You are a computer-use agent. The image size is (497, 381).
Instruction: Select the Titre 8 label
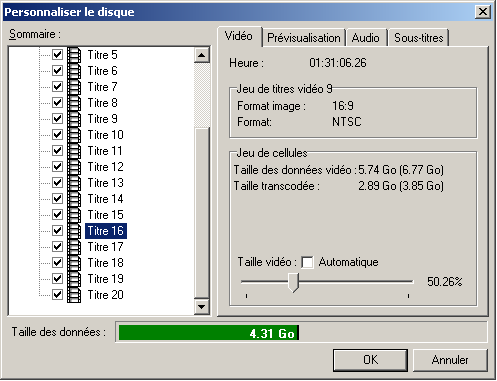[102, 103]
